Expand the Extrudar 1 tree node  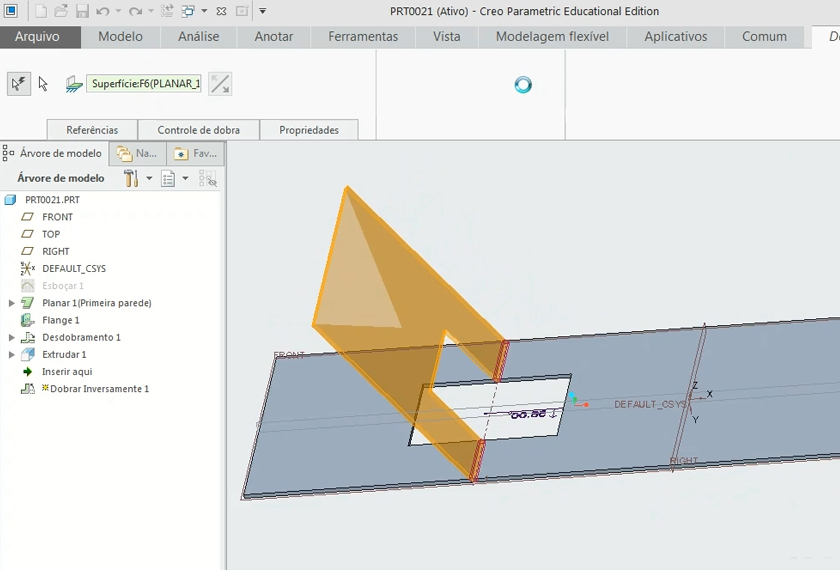12,354
